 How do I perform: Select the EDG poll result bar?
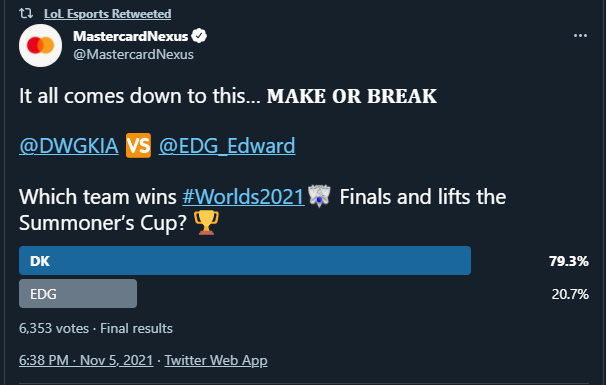click(78, 294)
